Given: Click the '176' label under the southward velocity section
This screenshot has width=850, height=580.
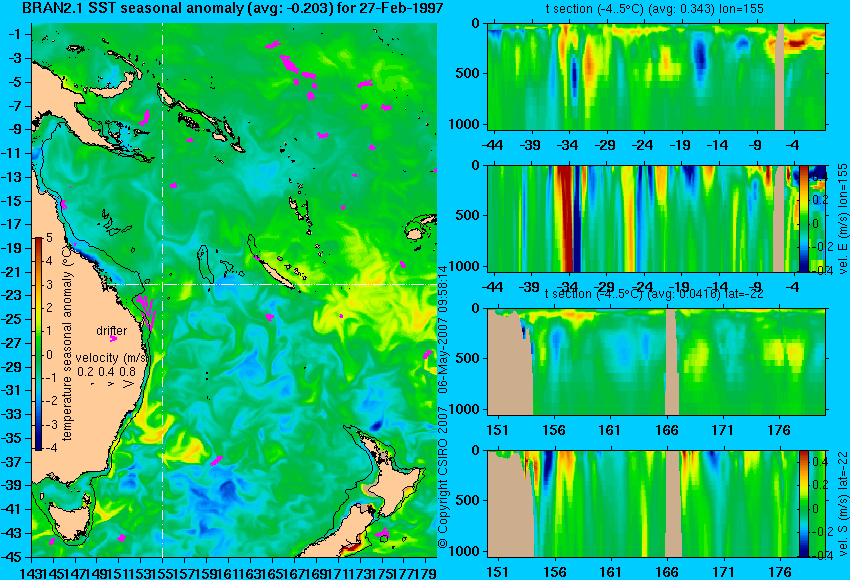Looking at the screenshot, I should [780, 572].
